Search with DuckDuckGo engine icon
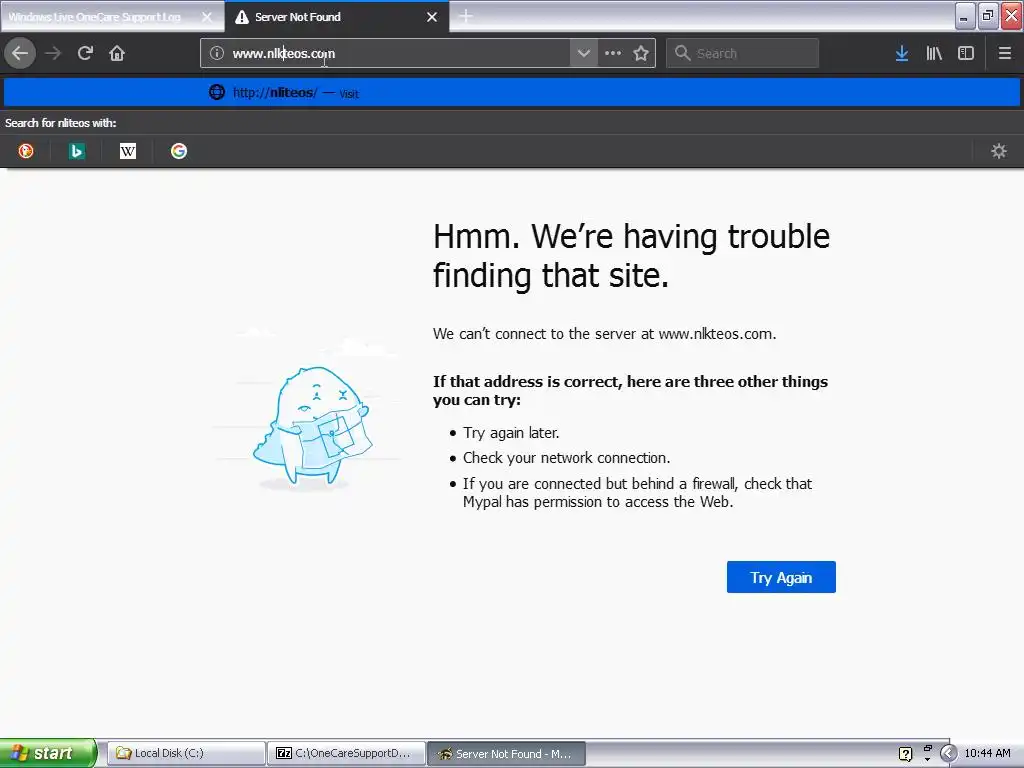The height and width of the screenshot is (768, 1024). tap(26, 151)
